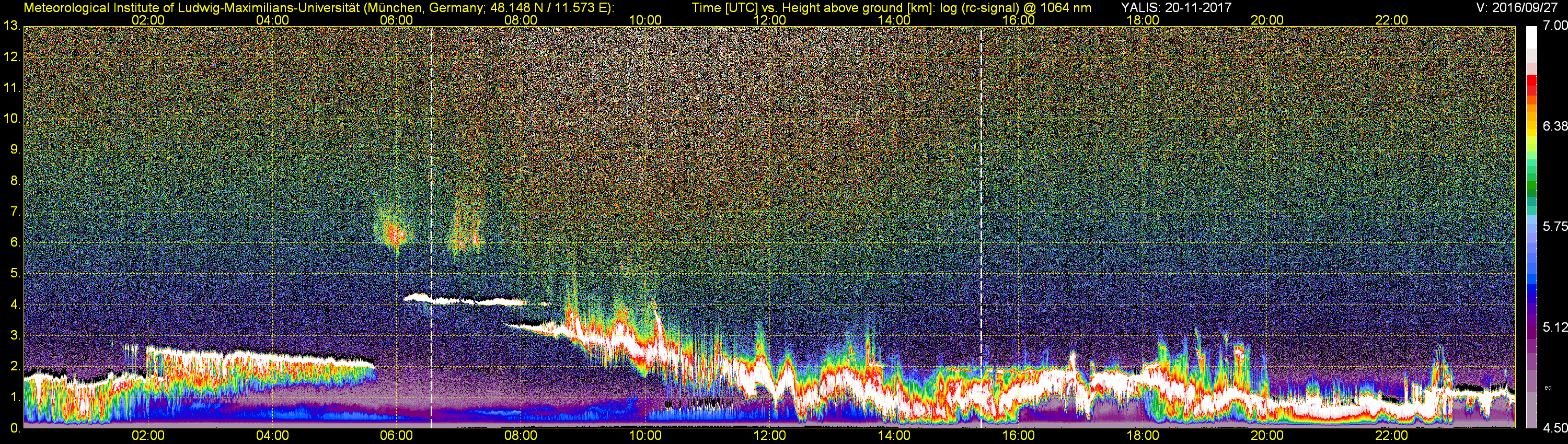Click the 12:00 label on the bottom time axis

770,436
